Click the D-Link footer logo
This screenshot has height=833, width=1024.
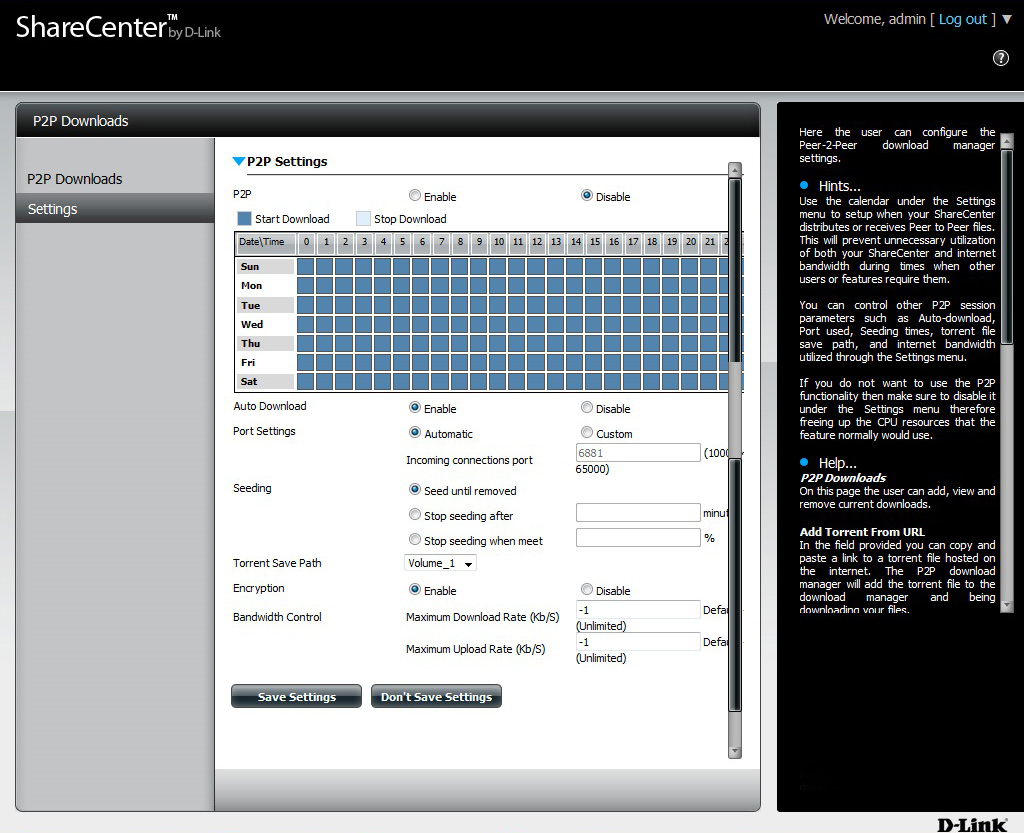[x=972, y=825]
